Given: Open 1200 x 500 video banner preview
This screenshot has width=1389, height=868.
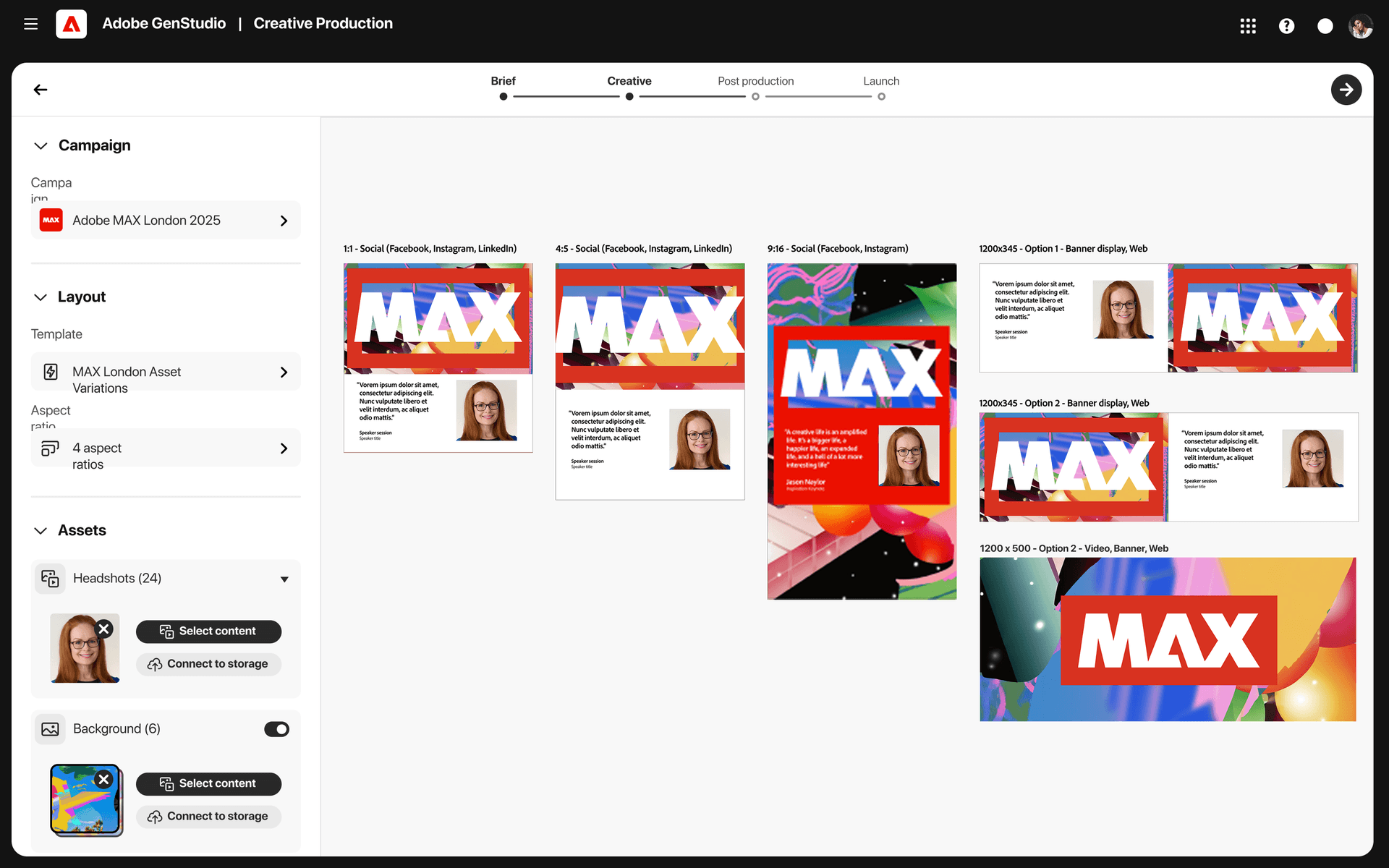Looking at the screenshot, I should (1168, 639).
